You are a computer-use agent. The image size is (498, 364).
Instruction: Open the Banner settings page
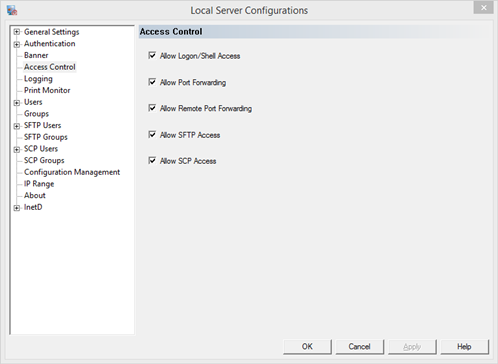pyautogui.click(x=36, y=55)
